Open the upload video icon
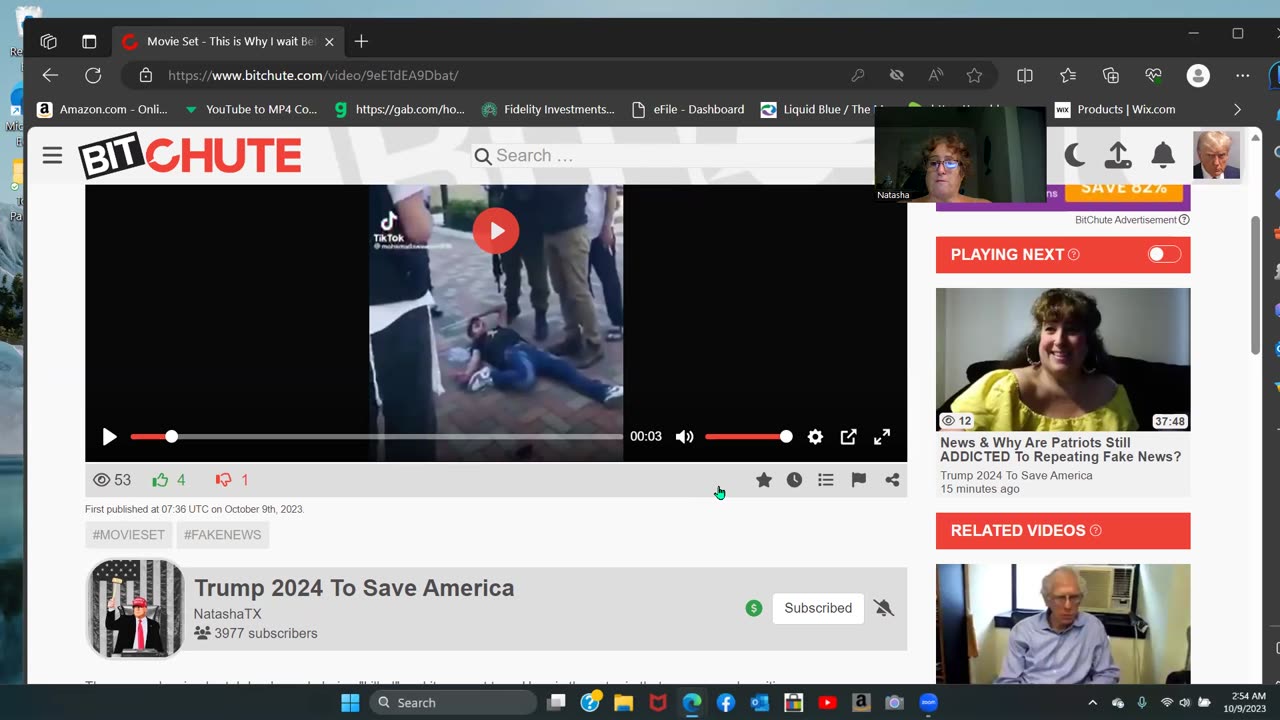Viewport: 1280px width, 720px height. click(x=1118, y=155)
